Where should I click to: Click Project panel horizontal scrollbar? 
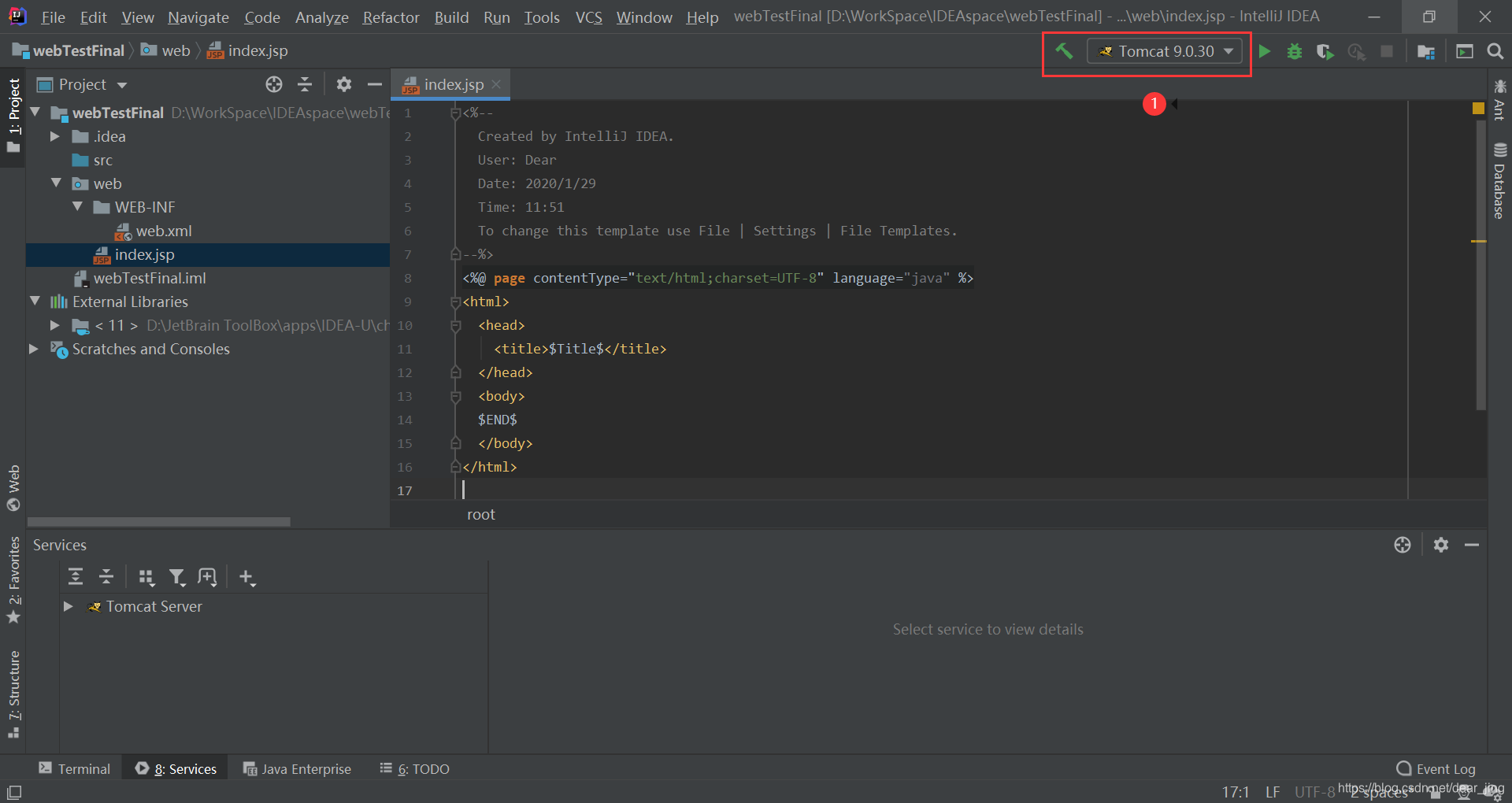159,522
